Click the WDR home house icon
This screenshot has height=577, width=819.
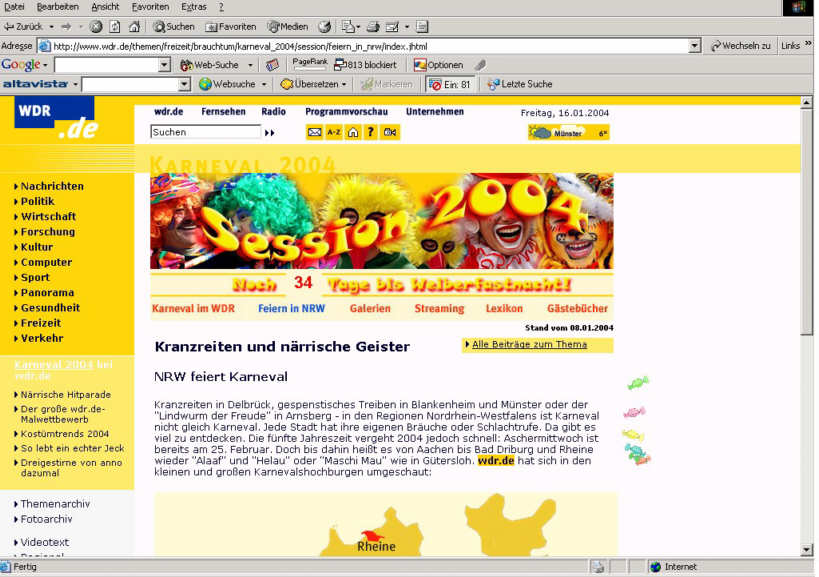point(353,132)
